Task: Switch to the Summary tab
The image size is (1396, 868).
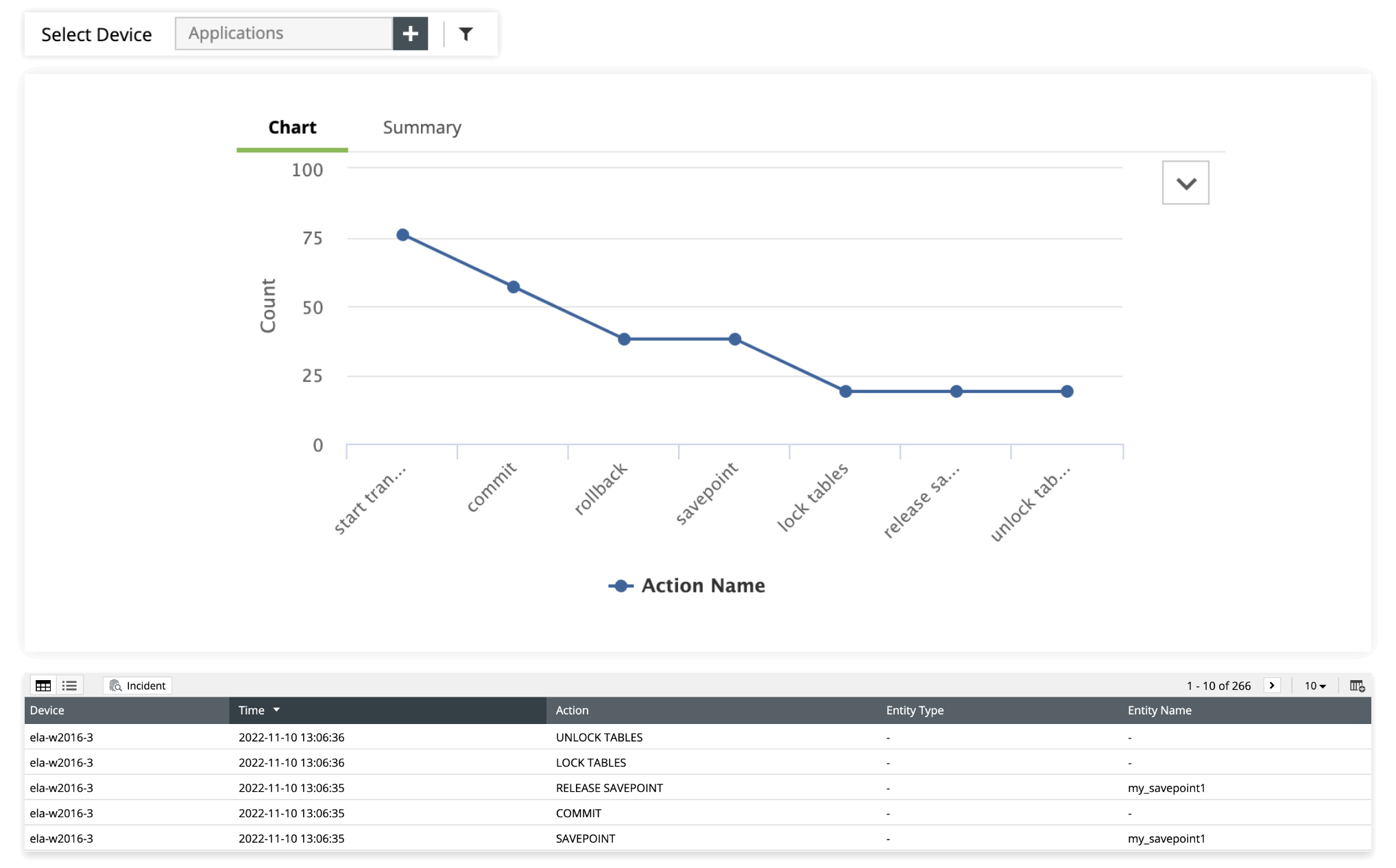Action: (x=422, y=128)
